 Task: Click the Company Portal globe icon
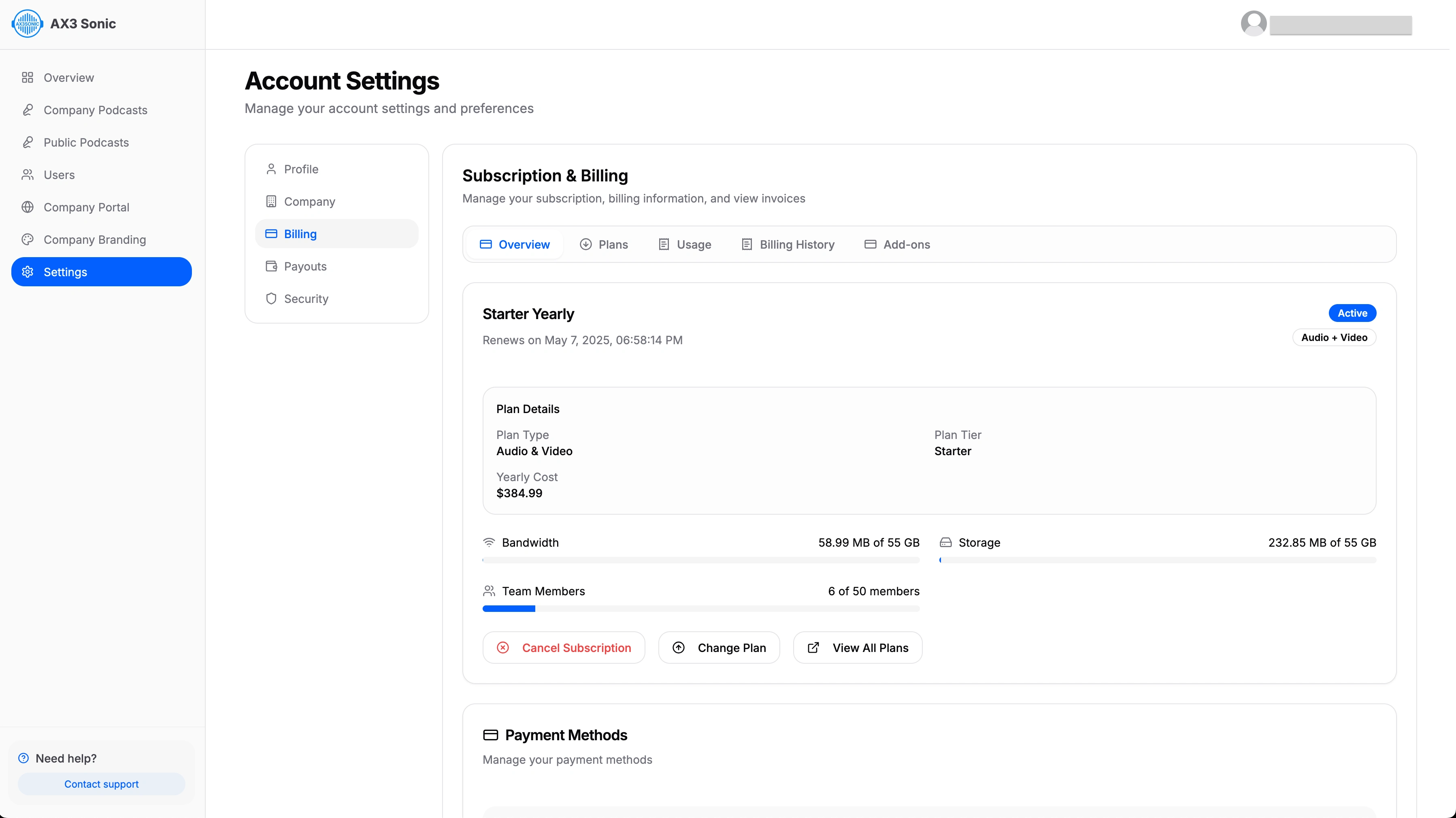27,207
